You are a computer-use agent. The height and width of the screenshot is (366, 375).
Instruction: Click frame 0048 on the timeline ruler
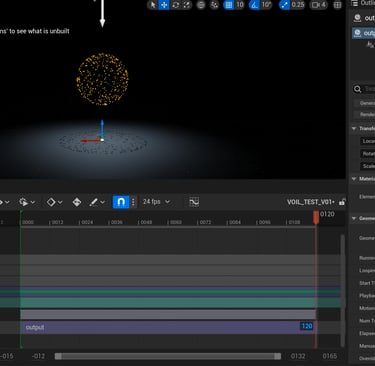click(146, 222)
